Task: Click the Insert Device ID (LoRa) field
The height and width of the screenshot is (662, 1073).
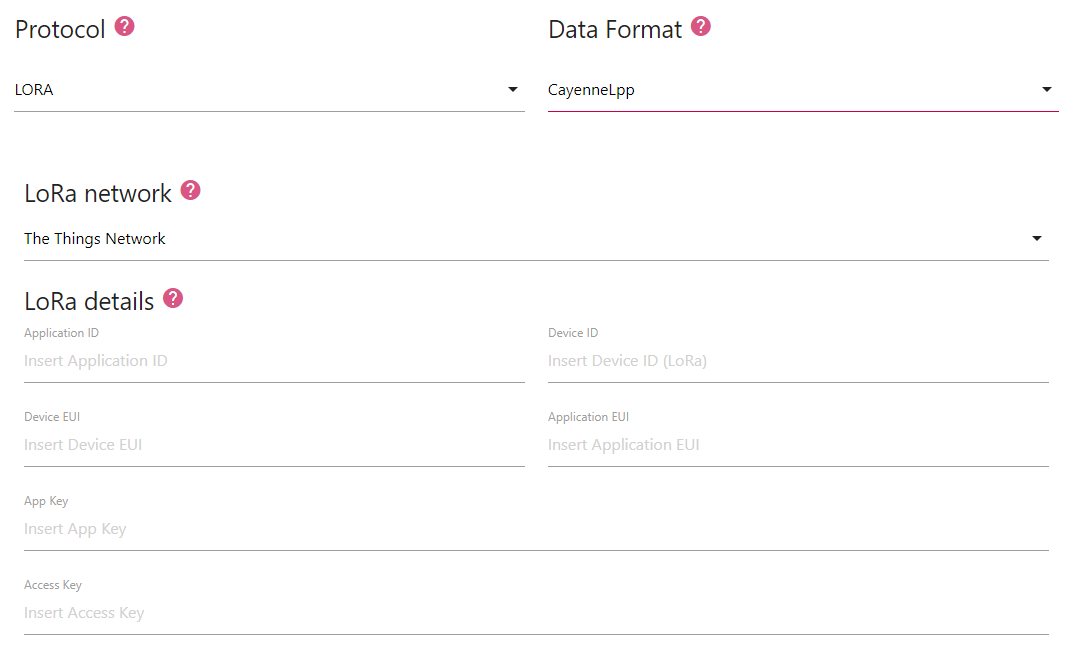Action: click(x=798, y=361)
